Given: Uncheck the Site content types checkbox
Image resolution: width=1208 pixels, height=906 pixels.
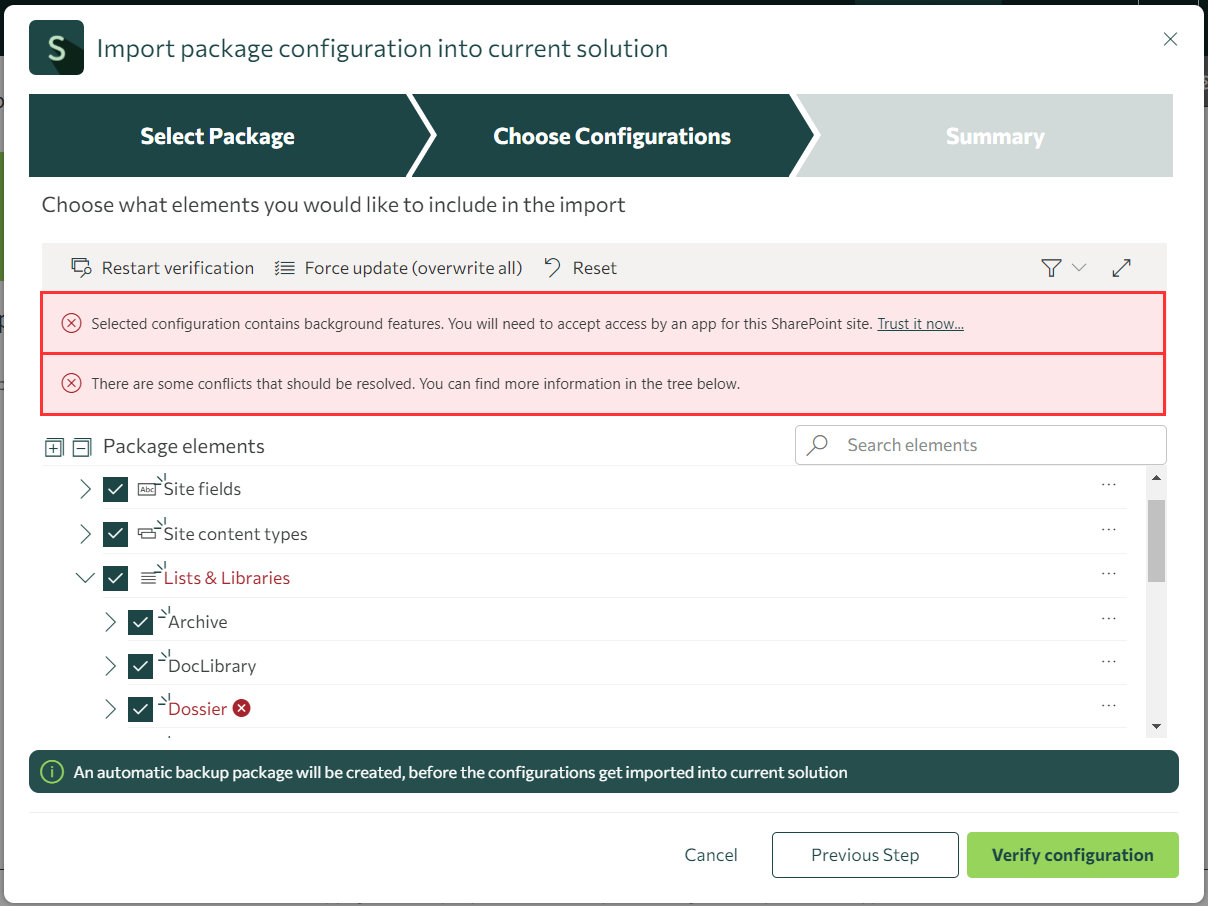Looking at the screenshot, I should click(115, 534).
